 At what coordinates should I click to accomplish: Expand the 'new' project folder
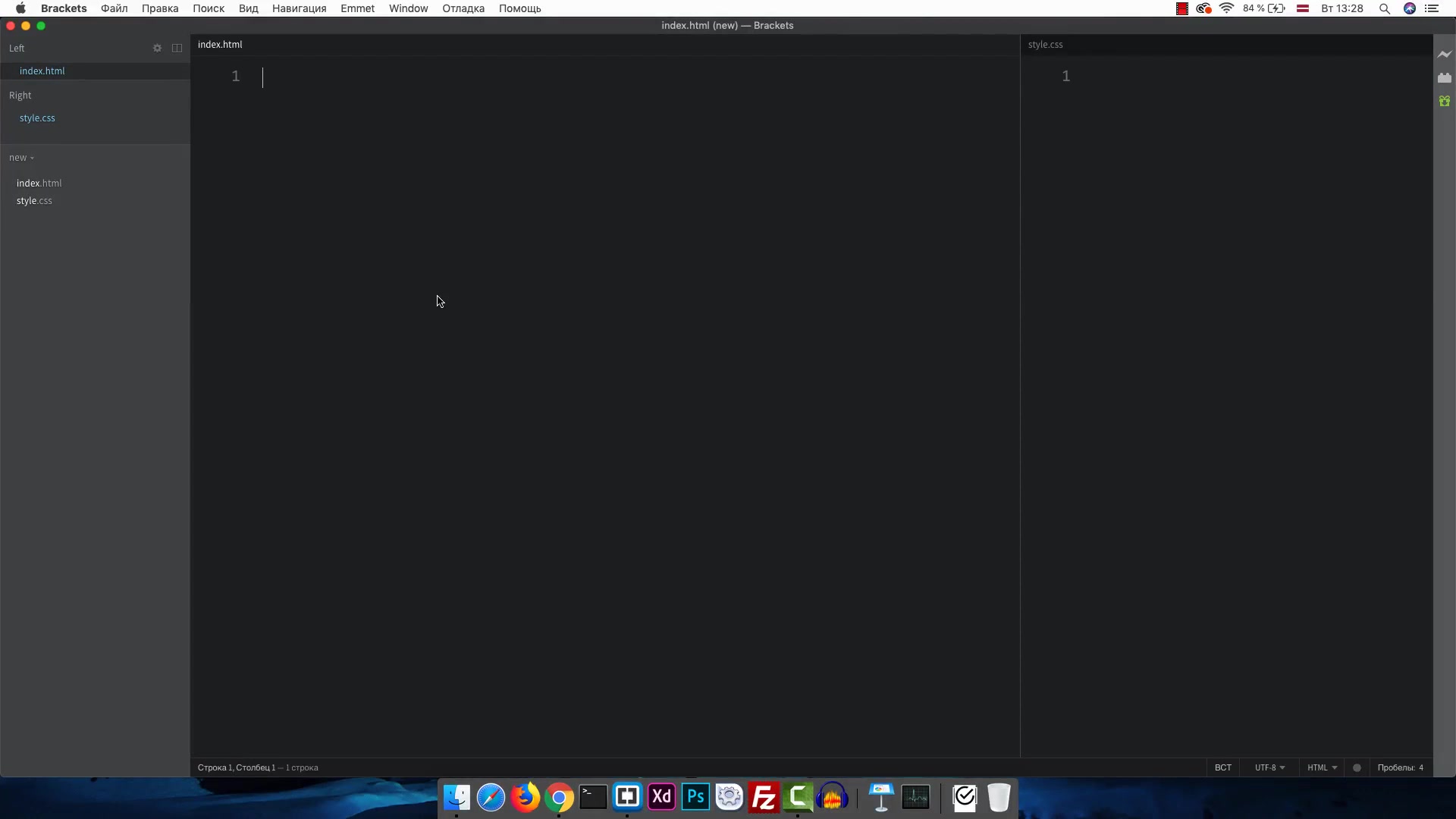click(31, 157)
